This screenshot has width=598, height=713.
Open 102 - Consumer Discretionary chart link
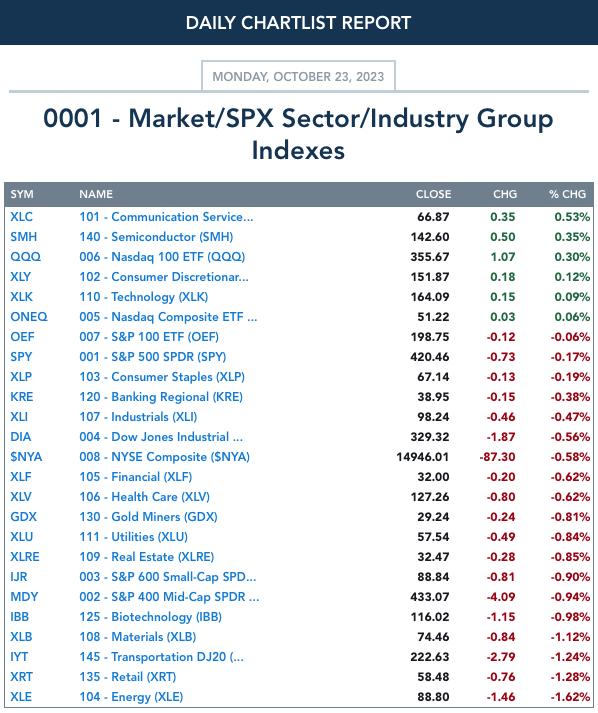(164, 277)
